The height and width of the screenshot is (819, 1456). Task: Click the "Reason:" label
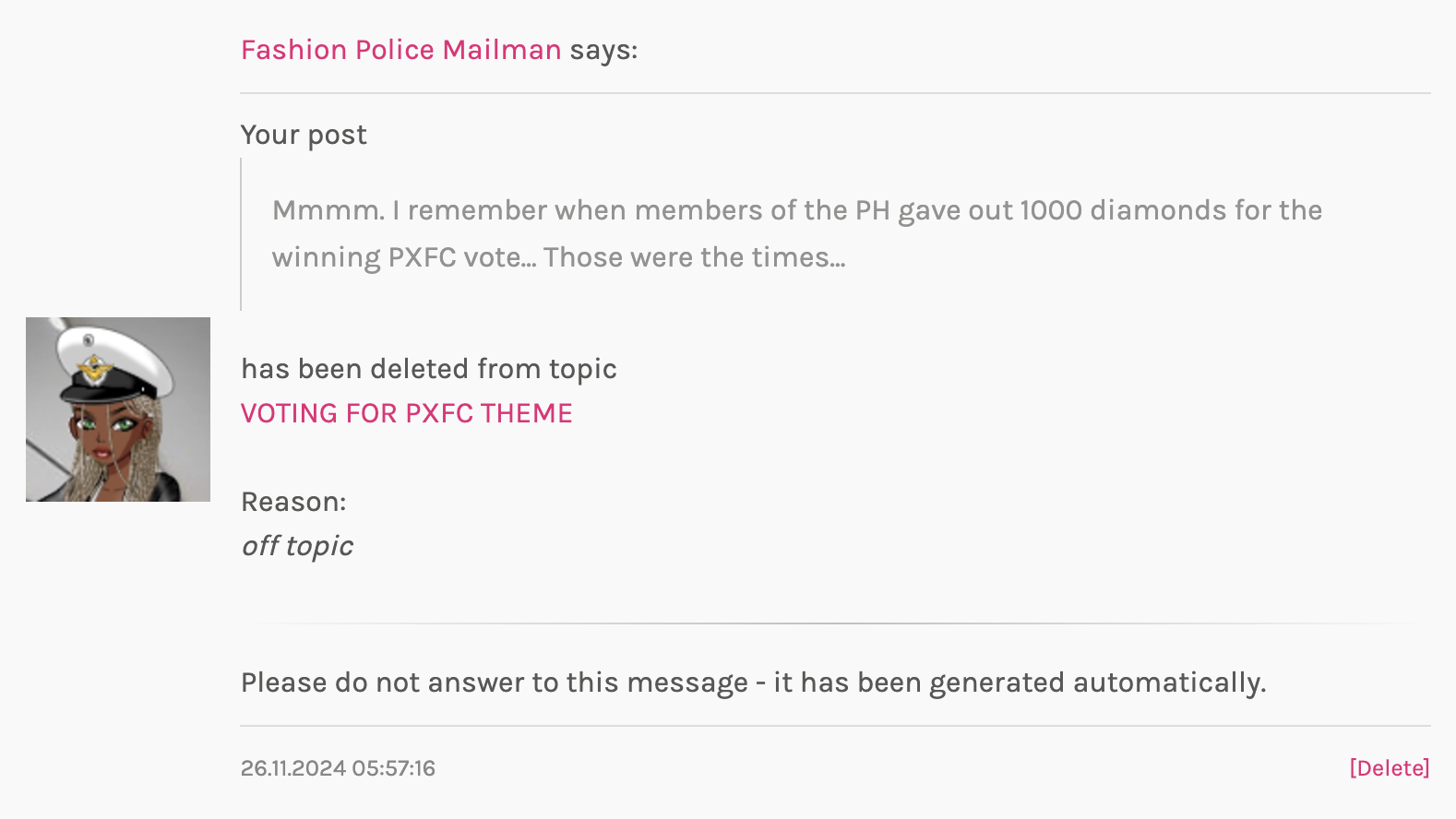[x=293, y=502]
